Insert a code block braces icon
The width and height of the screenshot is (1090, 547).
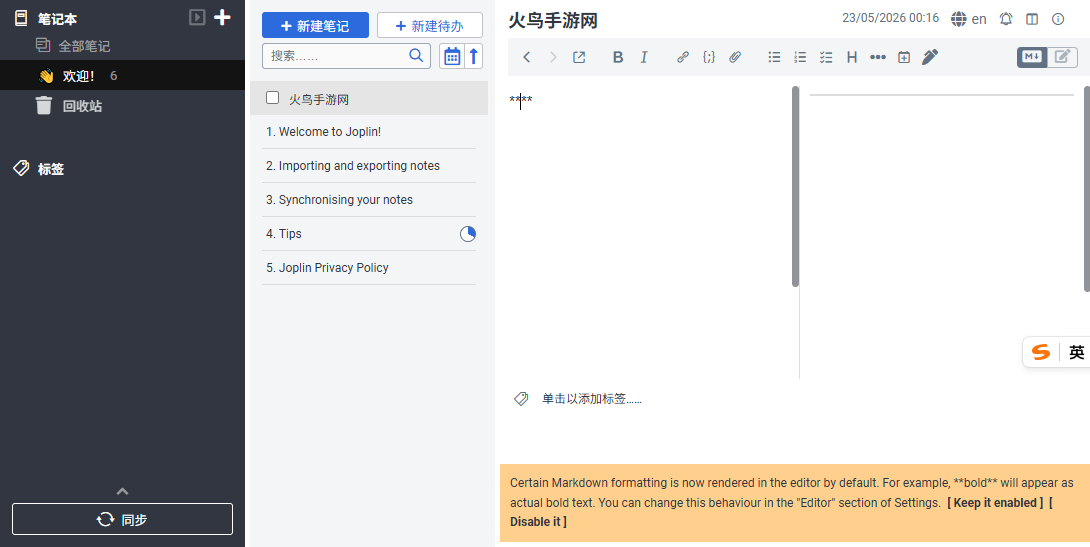[x=709, y=57]
